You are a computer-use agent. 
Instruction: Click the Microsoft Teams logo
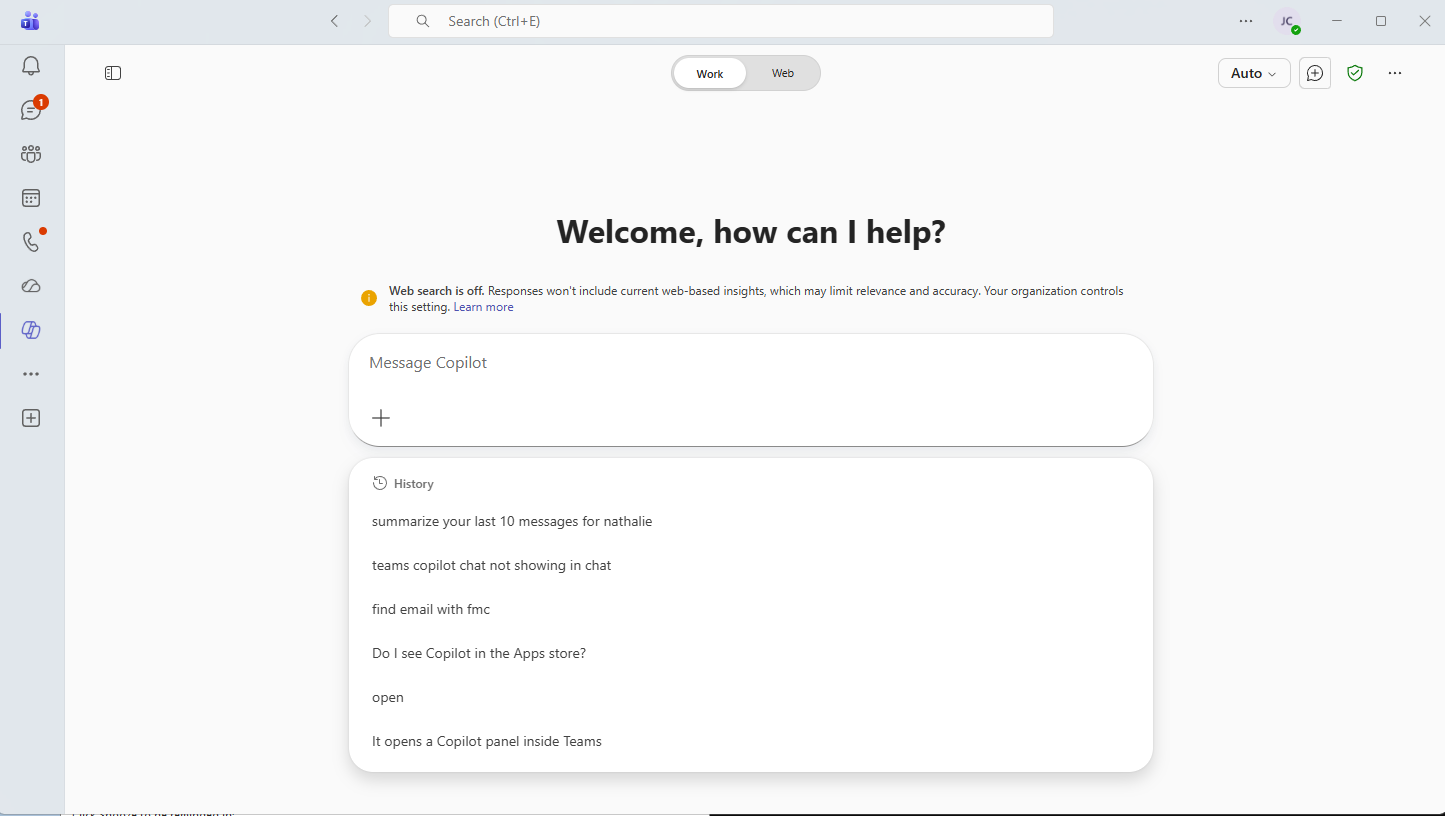pyautogui.click(x=30, y=21)
